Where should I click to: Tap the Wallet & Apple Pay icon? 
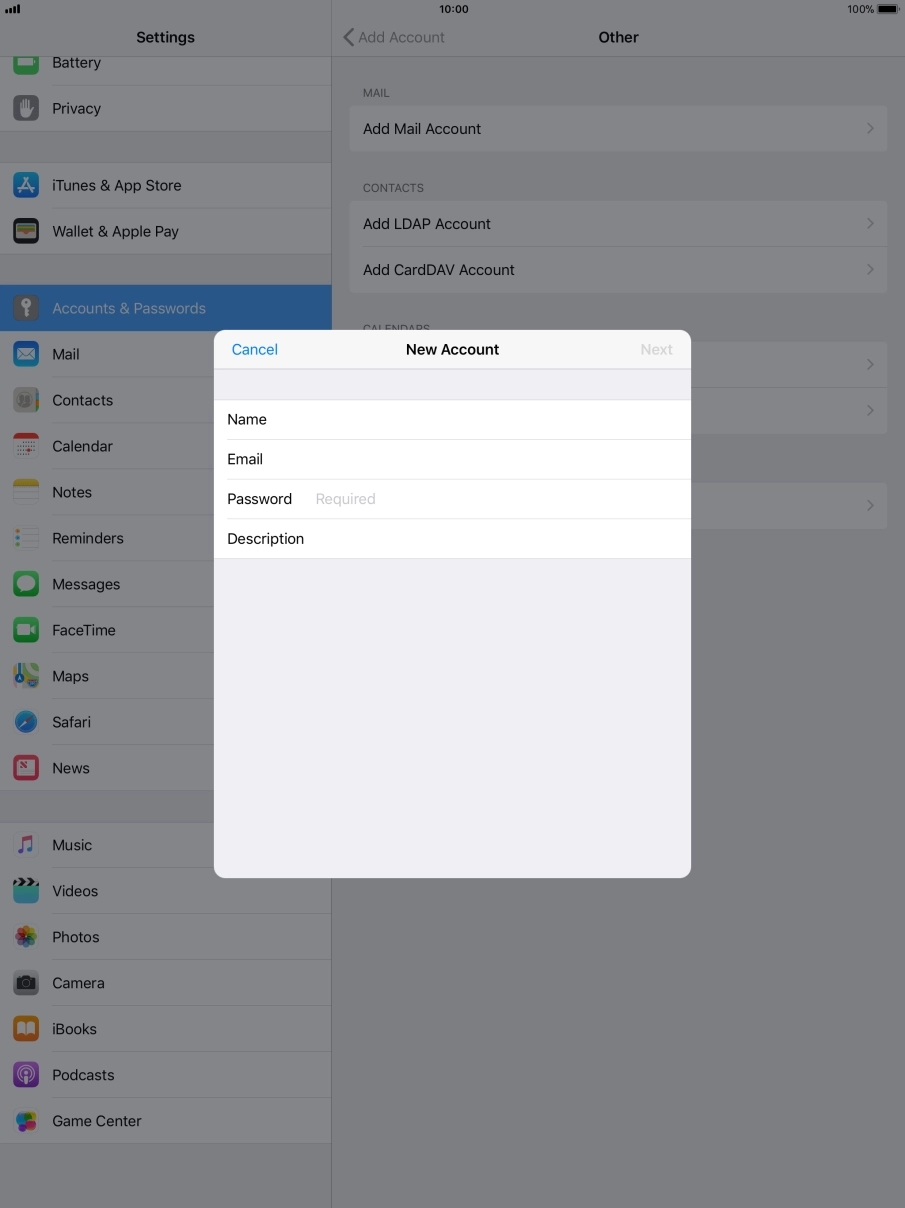point(26,231)
